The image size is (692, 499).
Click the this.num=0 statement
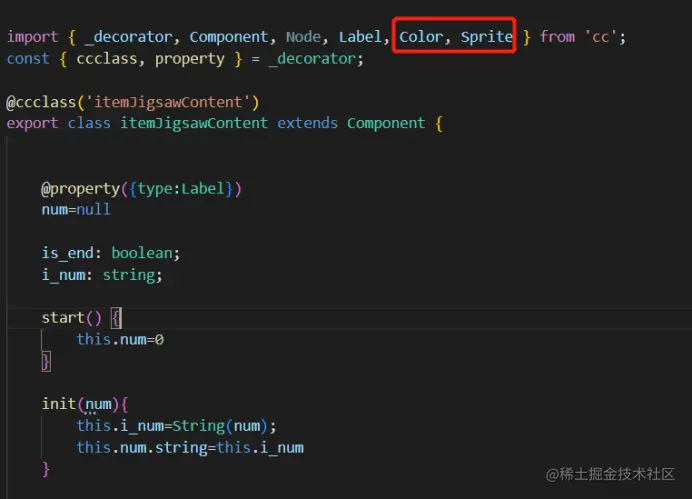[x=119, y=340]
